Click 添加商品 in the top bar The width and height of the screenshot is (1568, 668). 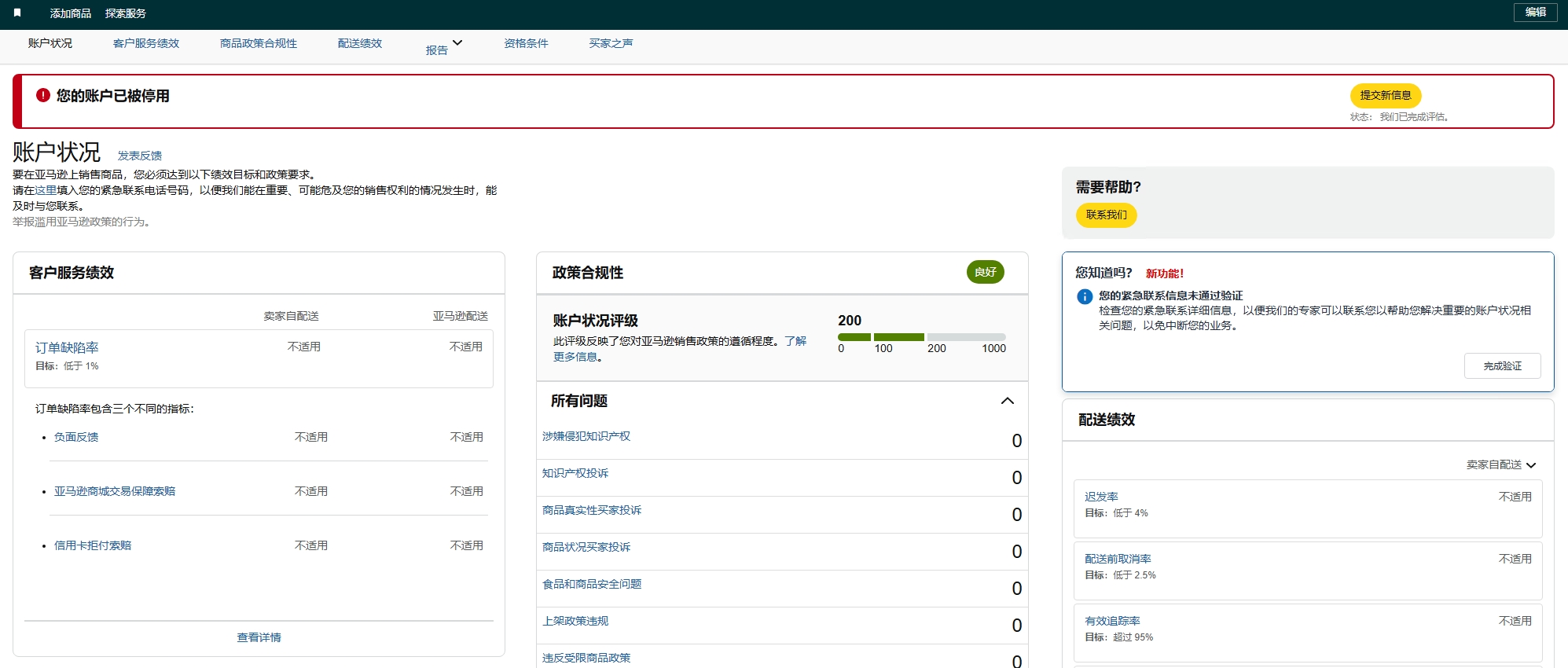tap(71, 13)
